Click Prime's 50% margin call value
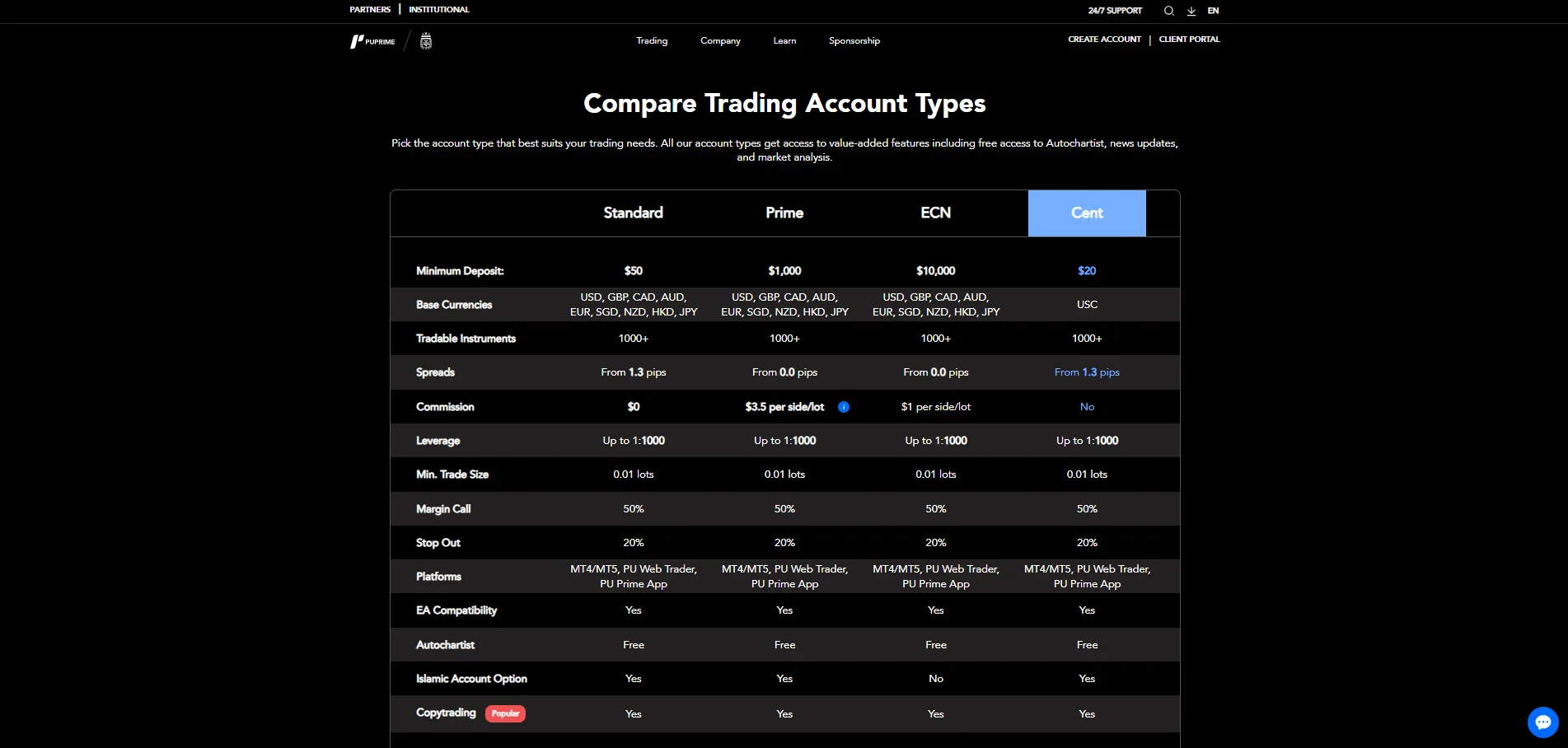1568x748 pixels. point(784,509)
